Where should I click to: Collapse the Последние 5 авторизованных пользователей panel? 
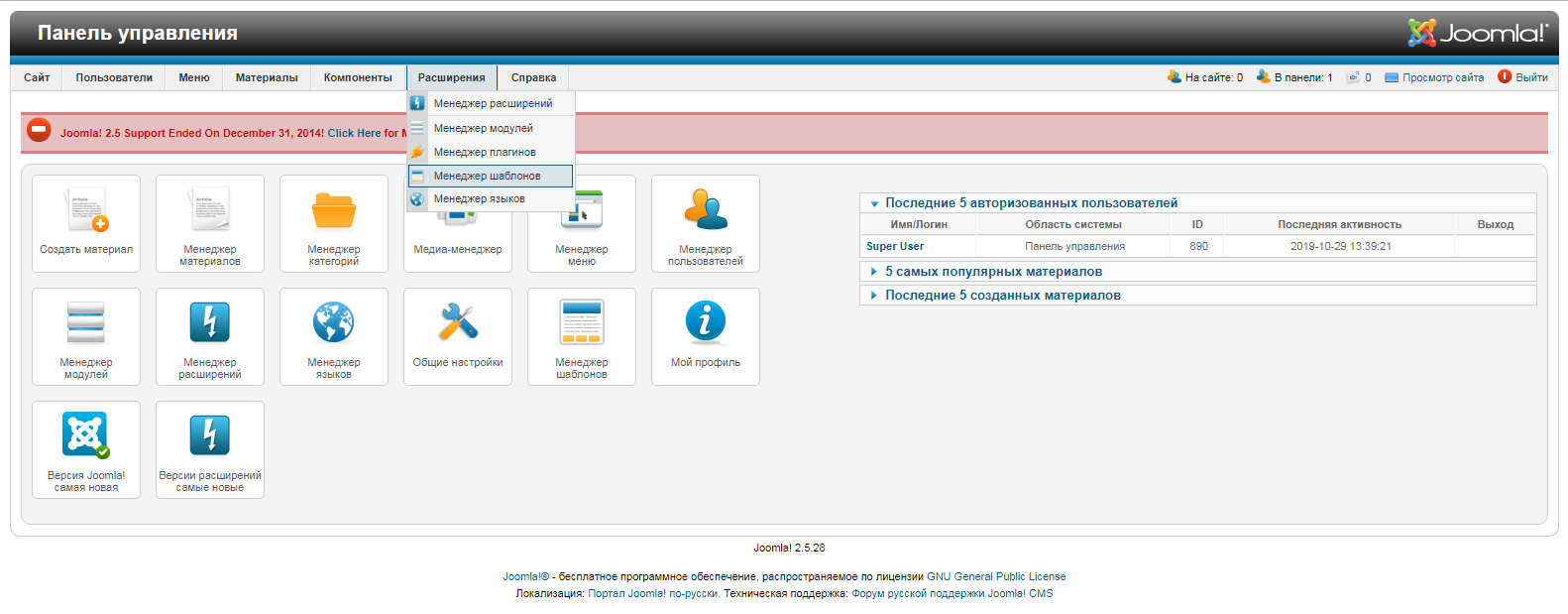pos(1031,203)
